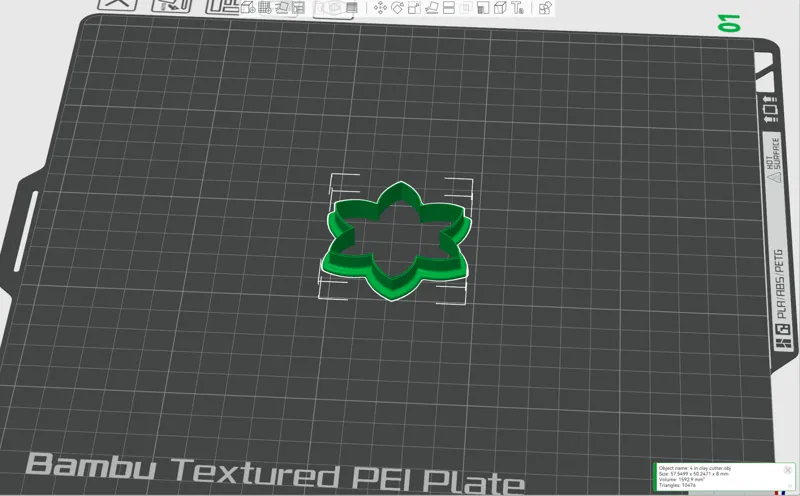Select the Lay on face tool
Image resolution: width=800 pixels, height=496 pixels.
(432, 7)
